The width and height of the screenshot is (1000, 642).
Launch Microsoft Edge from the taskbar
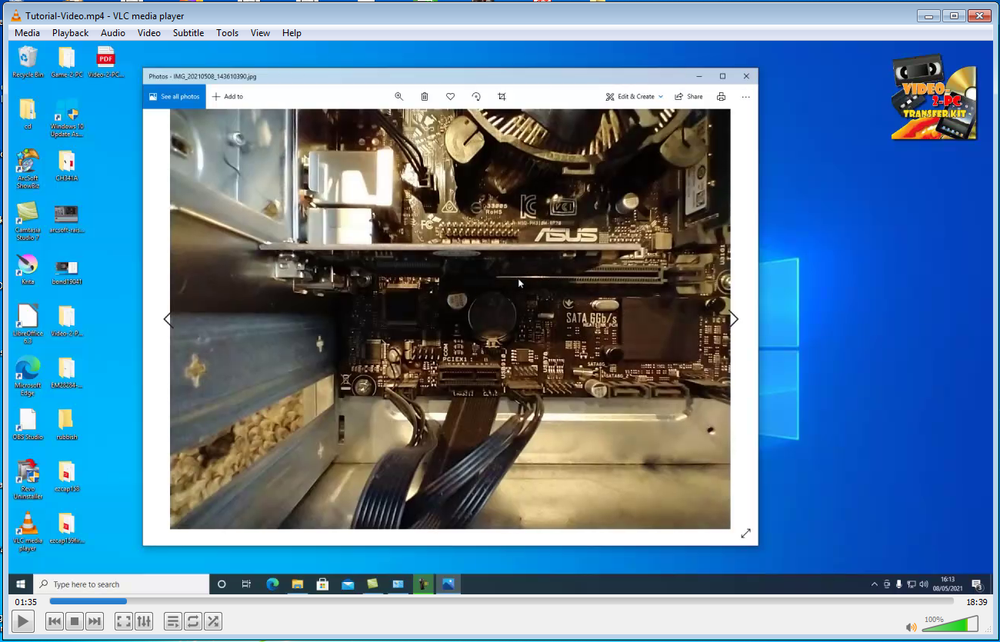(271, 584)
